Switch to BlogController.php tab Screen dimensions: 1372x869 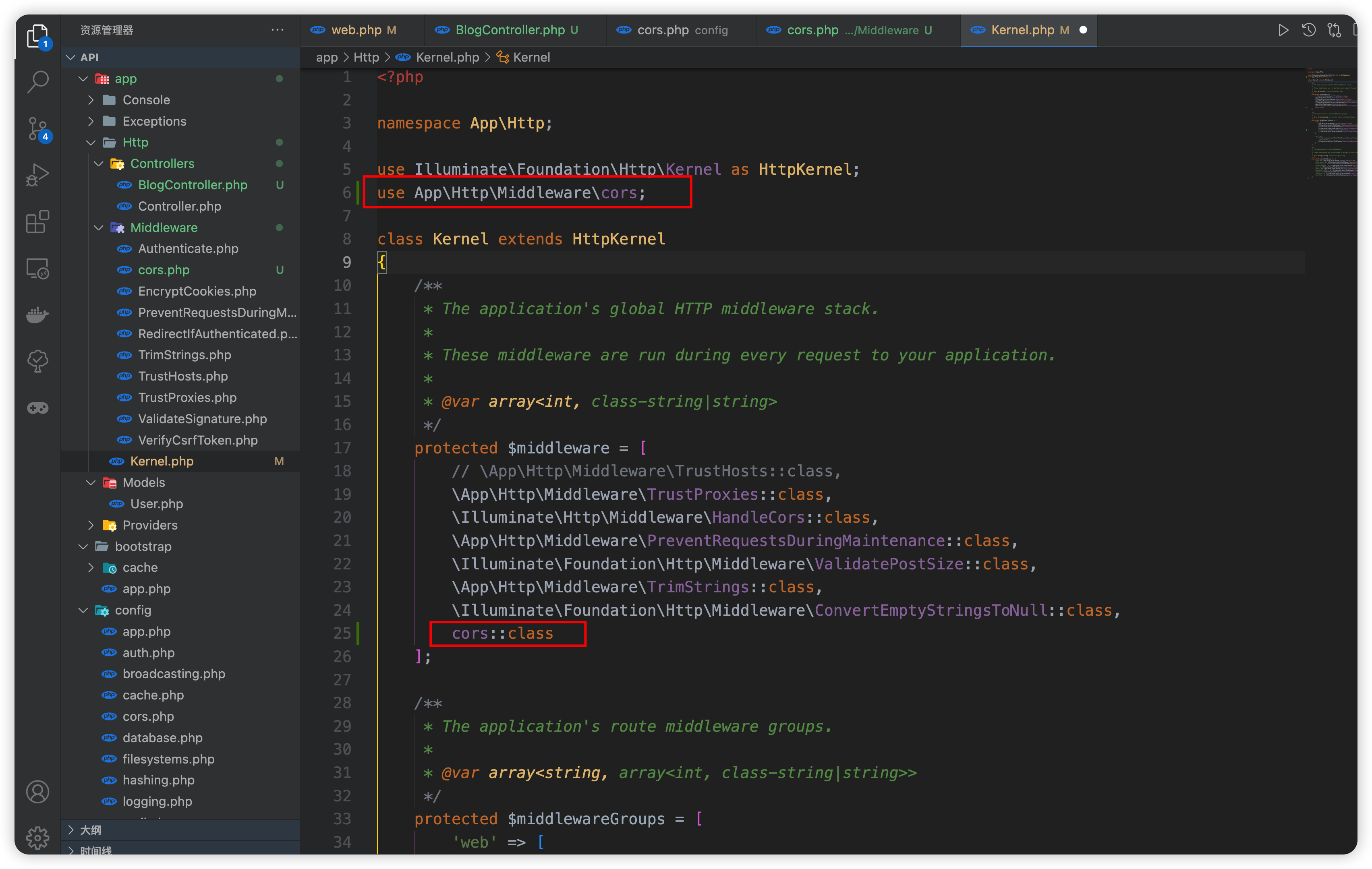[510, 30]
